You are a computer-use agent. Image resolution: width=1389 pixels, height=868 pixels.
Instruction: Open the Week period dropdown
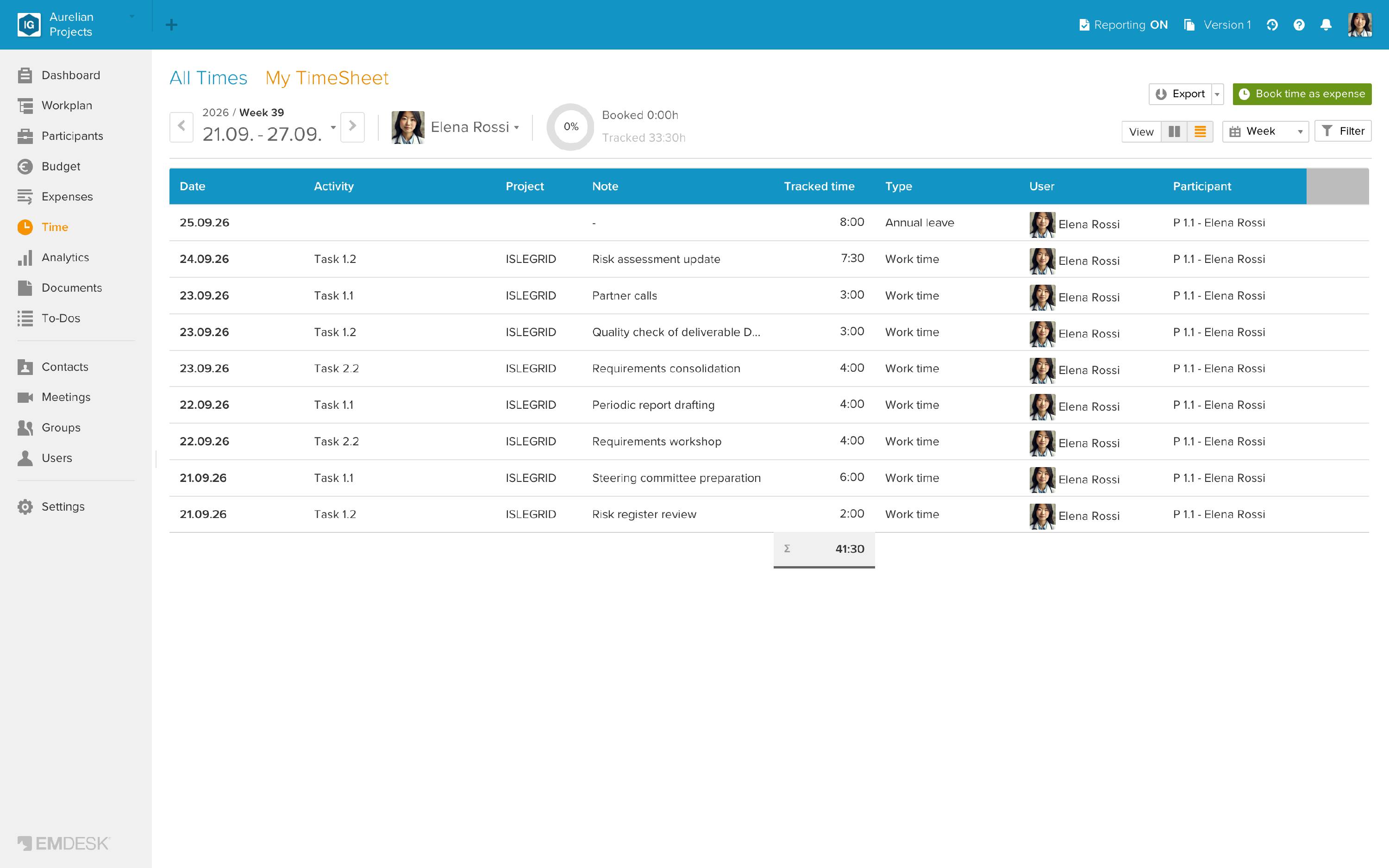1265,131
